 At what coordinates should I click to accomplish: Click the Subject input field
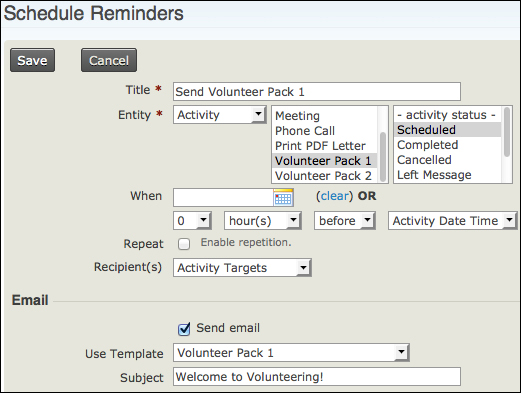coord(317,377)
